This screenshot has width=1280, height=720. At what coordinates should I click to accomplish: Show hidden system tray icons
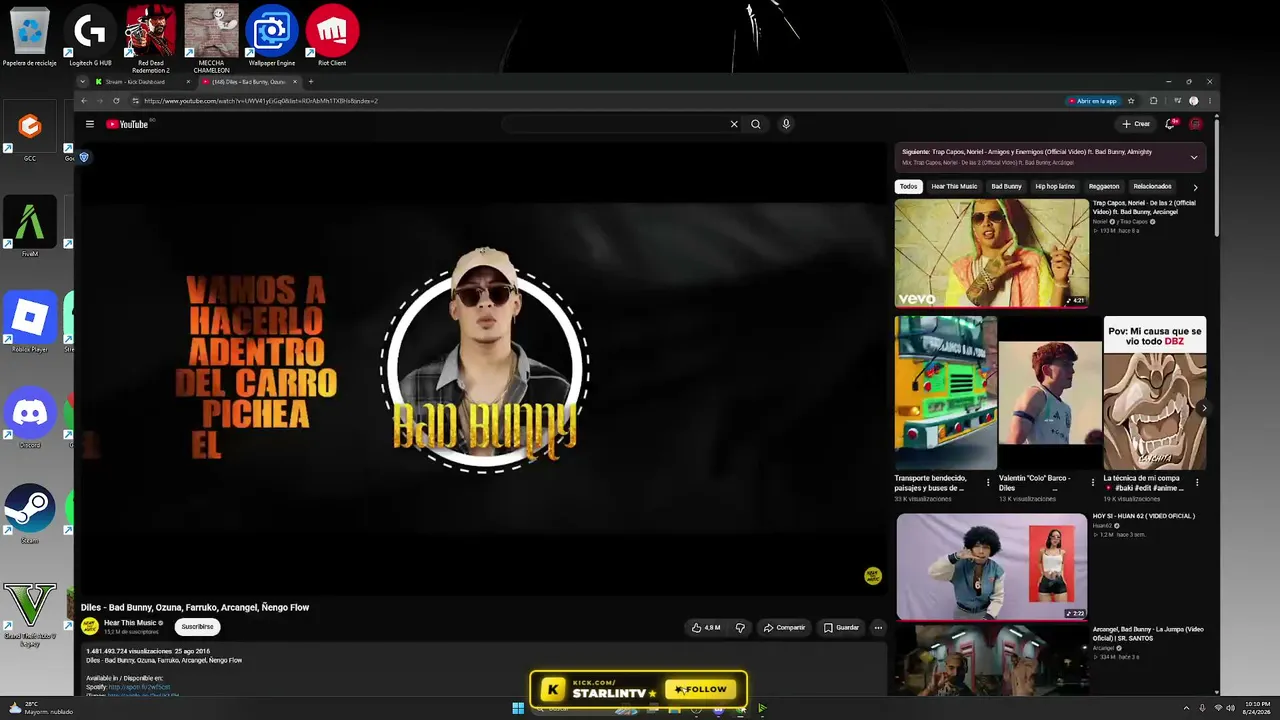click(x=1186, y=708)
